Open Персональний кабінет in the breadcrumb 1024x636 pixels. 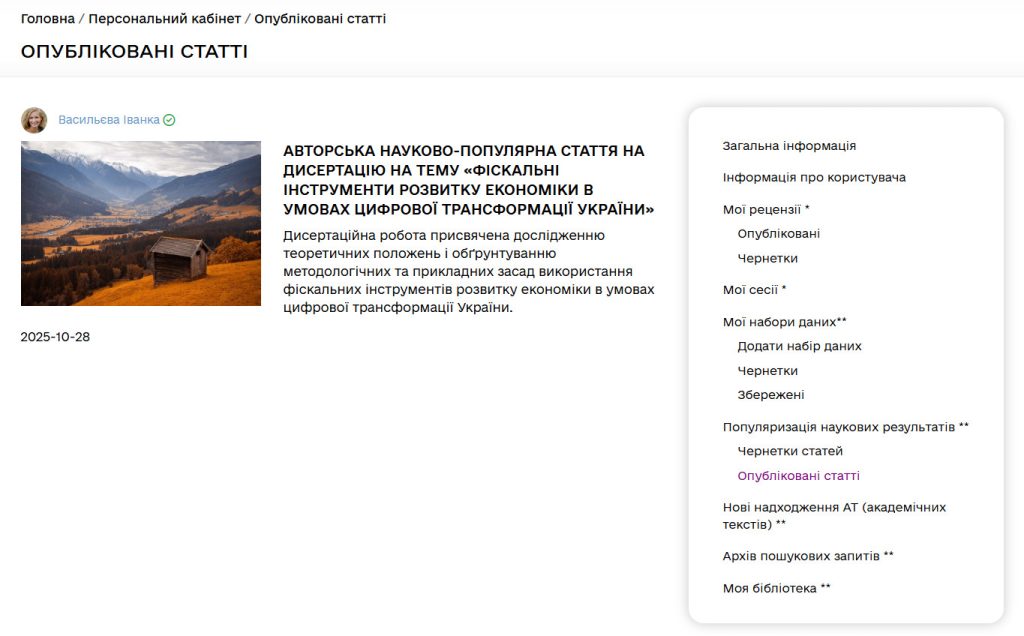click(x=162, y=17)
